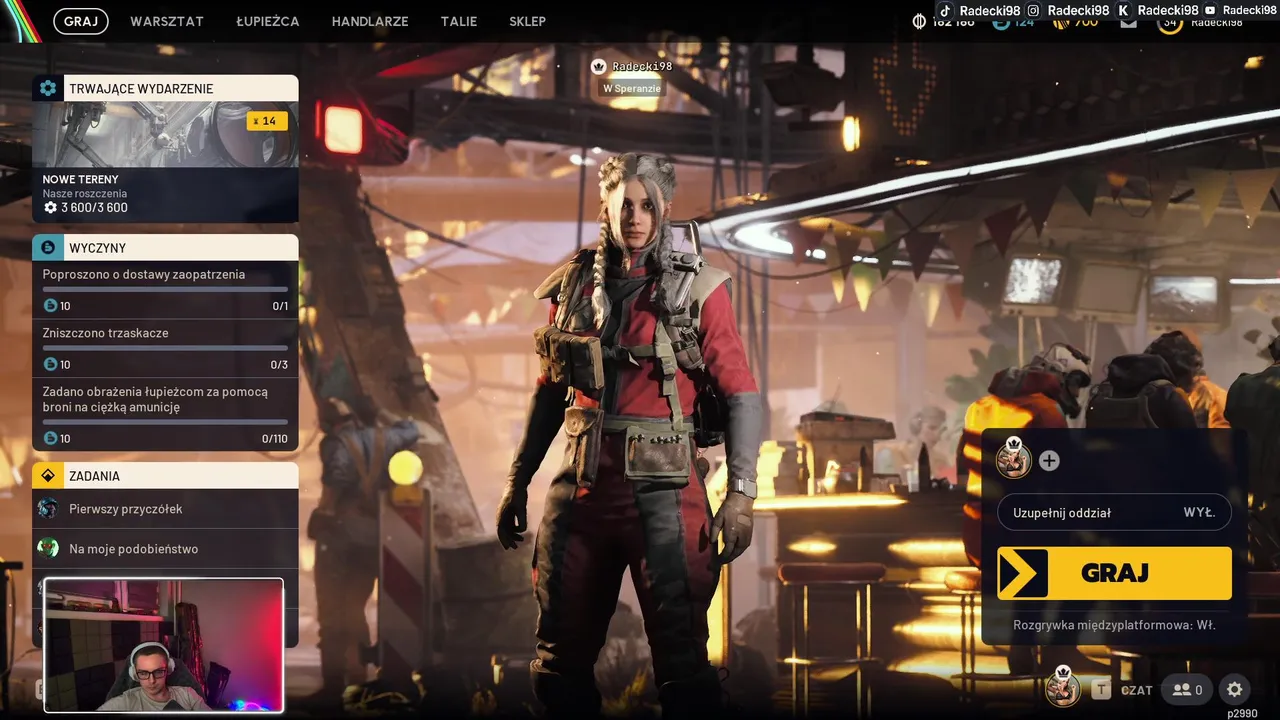Viewport: 1280px width, 720px height.
Task: Click the Pierwszy przyczółek quest icon
Action: 48,508
